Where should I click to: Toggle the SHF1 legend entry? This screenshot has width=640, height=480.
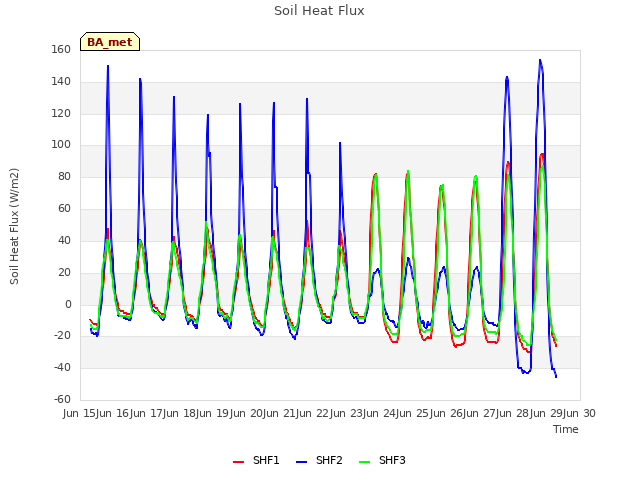(x=256, y=460)
